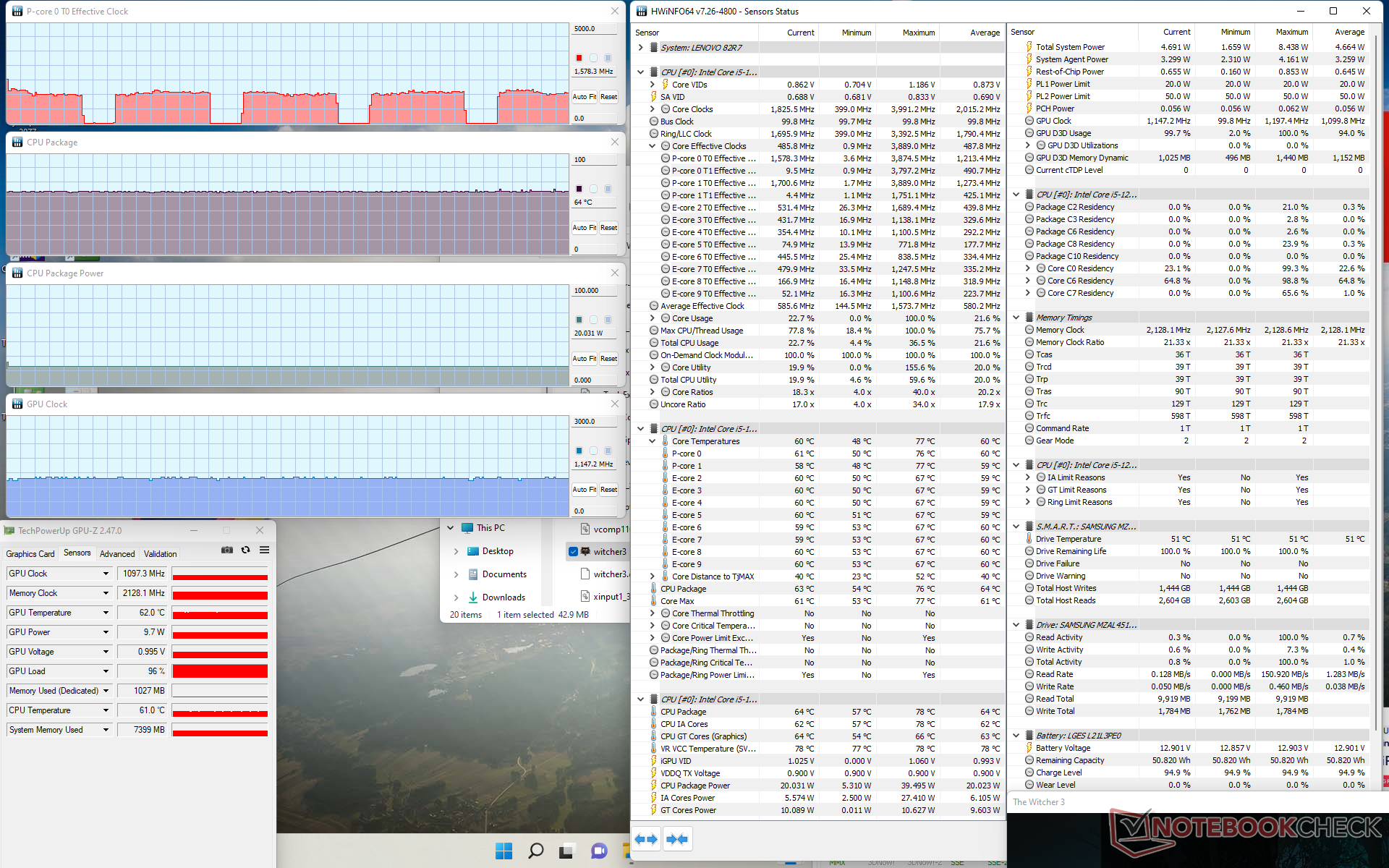Collapse the Core Temperatures tree node
This screenshot has height=868, width=1389.
(653, 441)
